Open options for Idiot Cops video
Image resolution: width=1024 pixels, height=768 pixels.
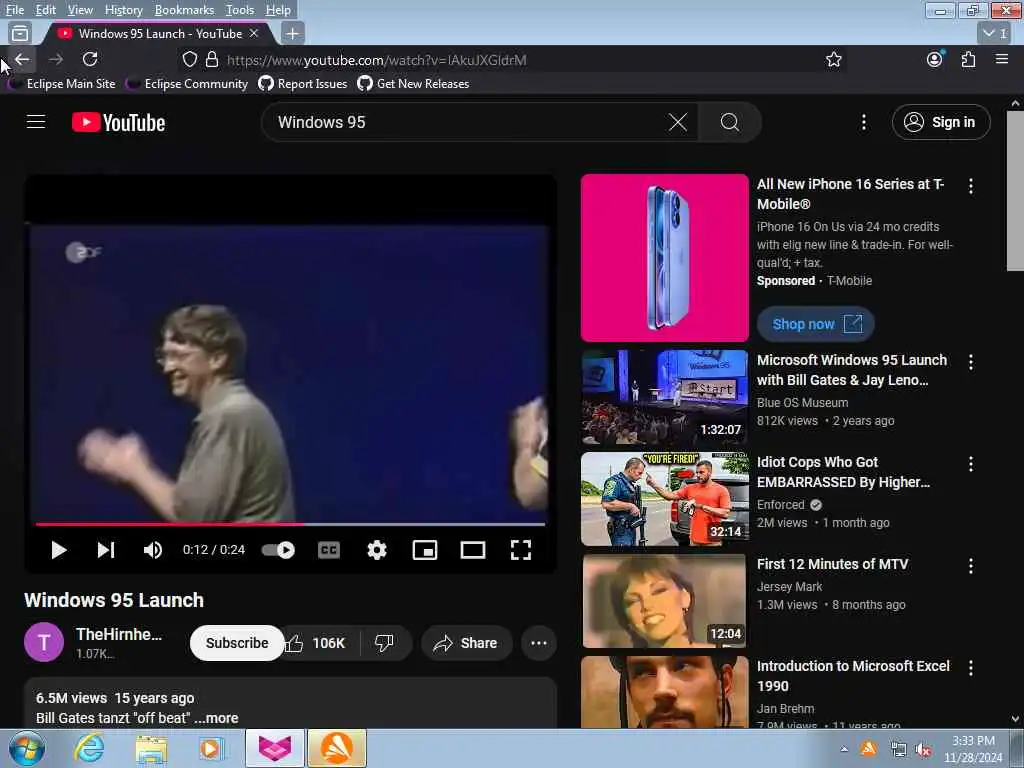tap(971, 464)
